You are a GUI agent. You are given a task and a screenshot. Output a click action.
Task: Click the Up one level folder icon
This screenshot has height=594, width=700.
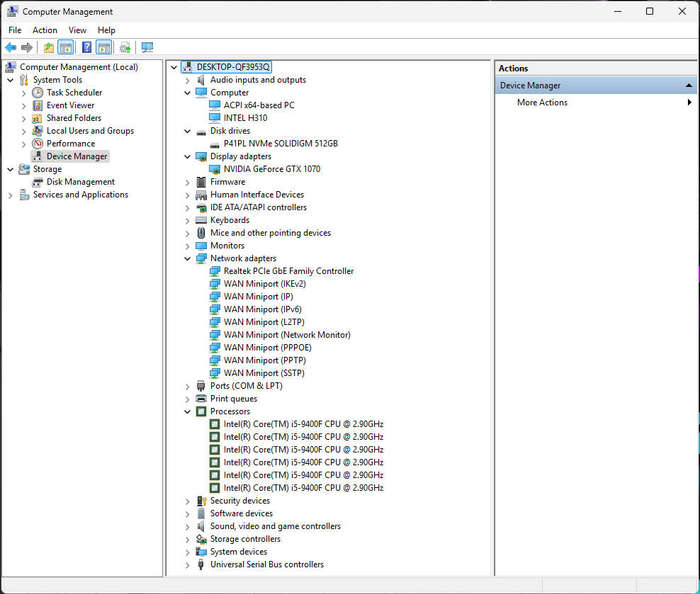click(49, 47)
